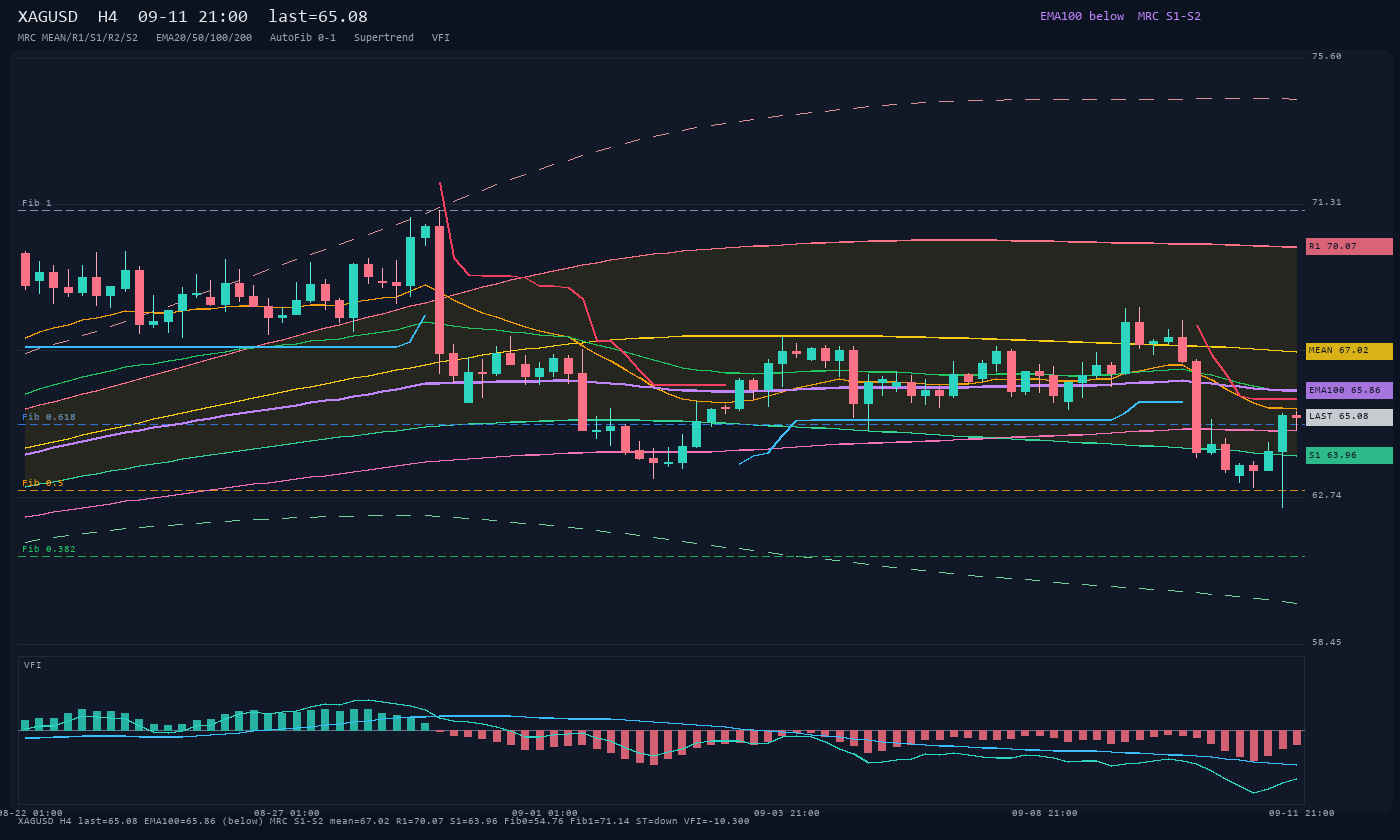
Task: Click the MRC MEAN/R1/S1/R2/S2 legend entry
Action: tap(78, 38)
